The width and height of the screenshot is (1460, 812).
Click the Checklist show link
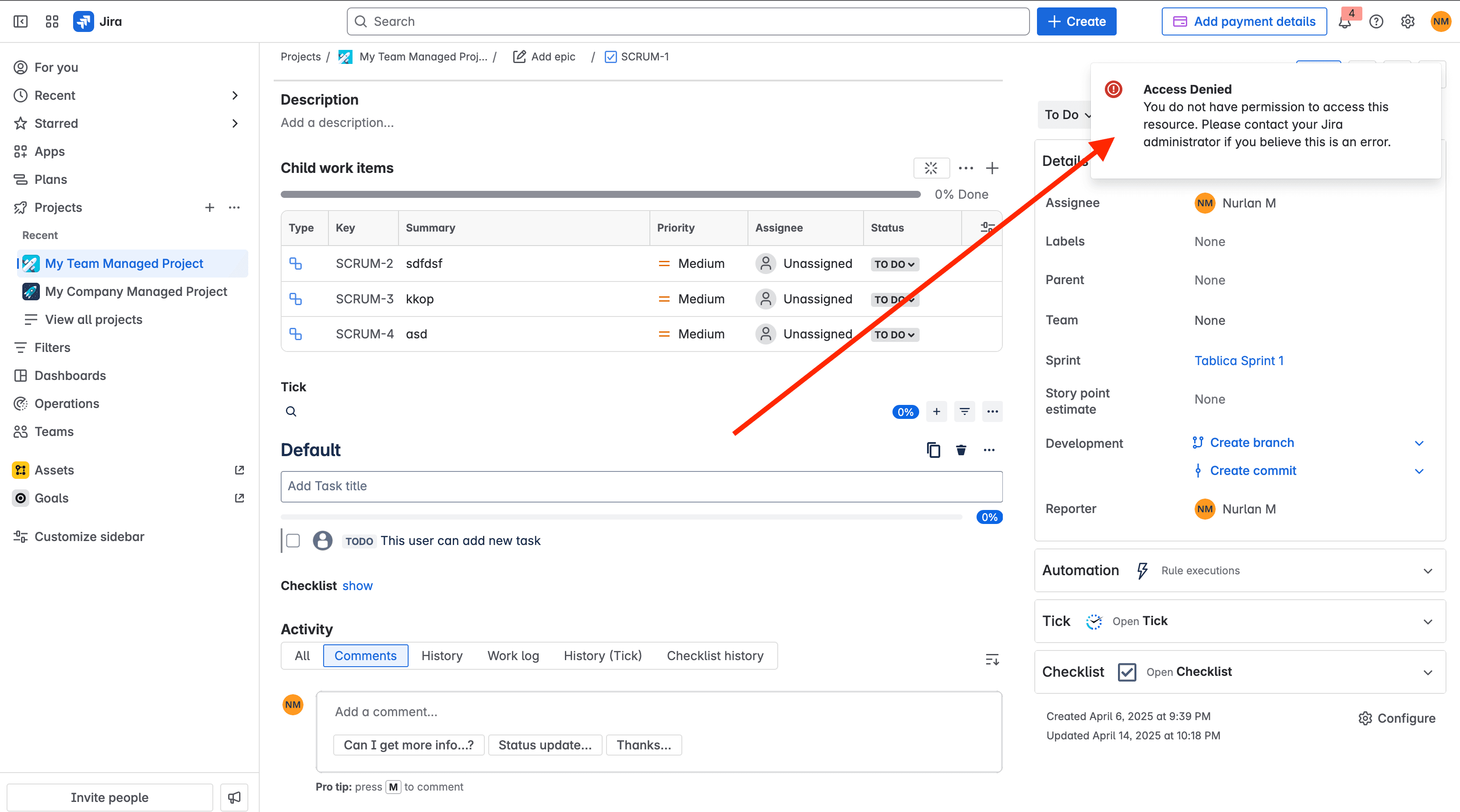tap(358, 585)
